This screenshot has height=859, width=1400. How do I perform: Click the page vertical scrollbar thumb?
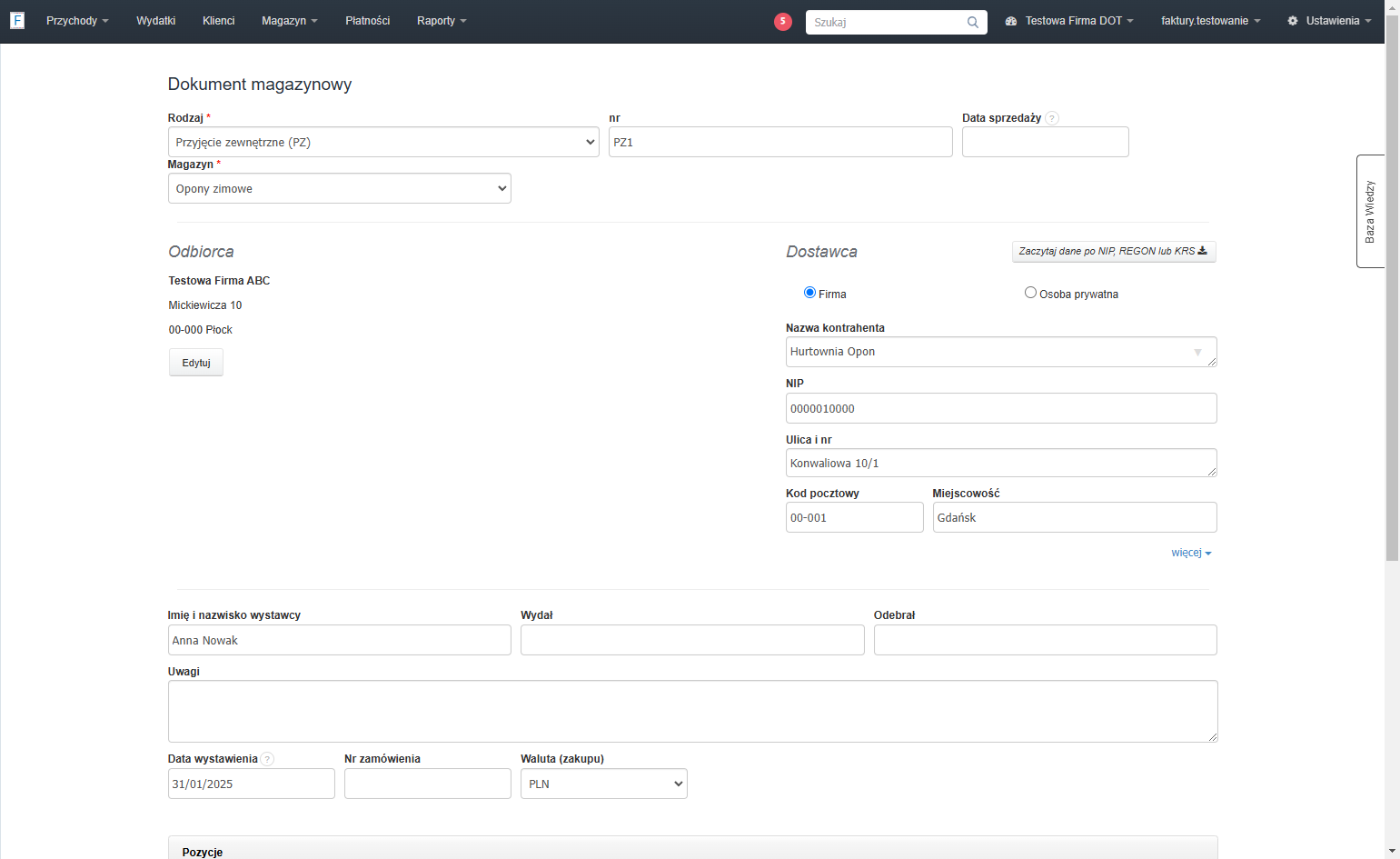pos(1392,288)
